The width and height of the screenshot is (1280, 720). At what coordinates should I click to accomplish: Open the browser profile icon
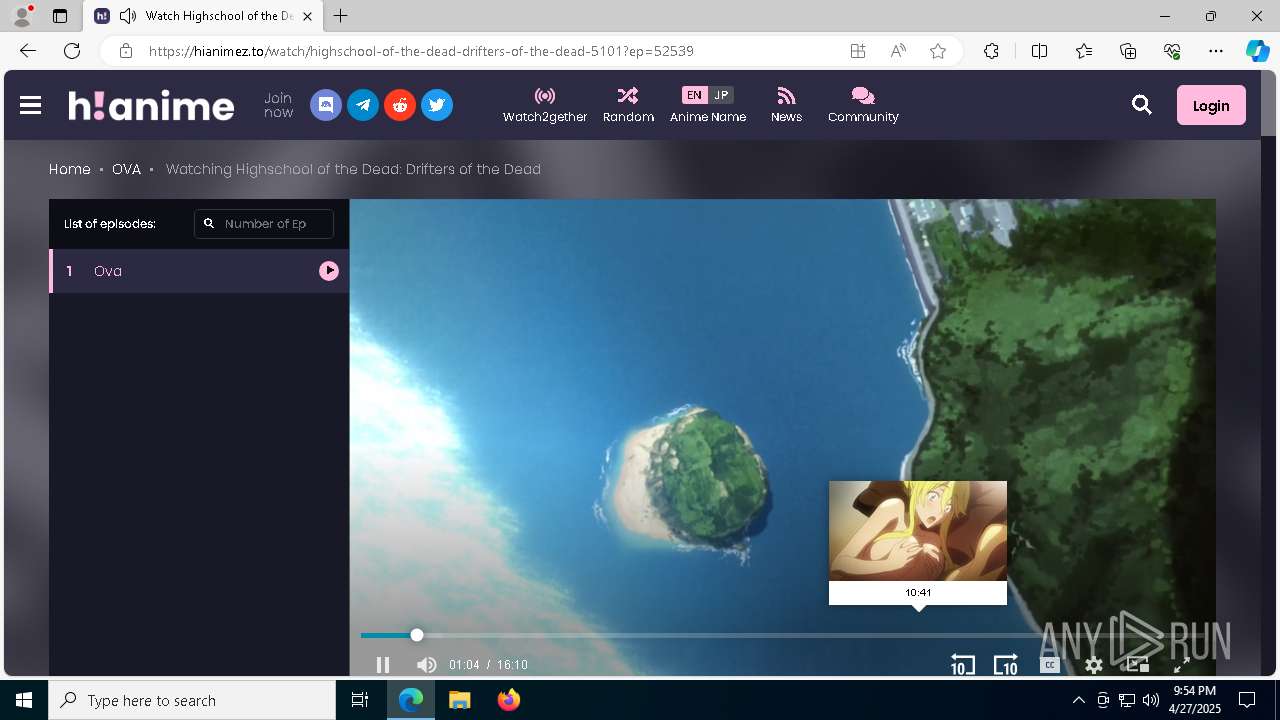click(x=22, y=16)
